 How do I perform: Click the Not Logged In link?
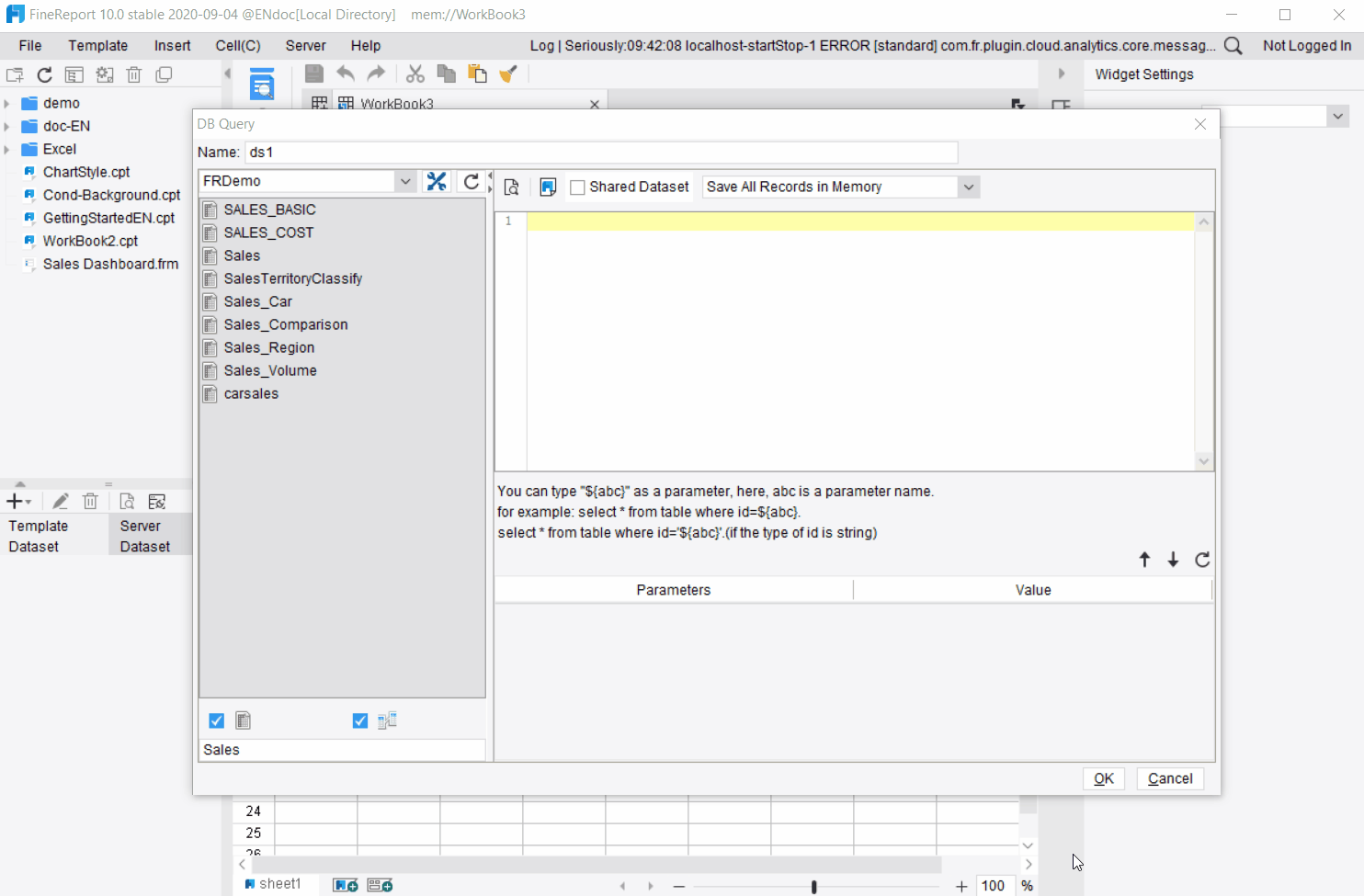click(1307, 46)
